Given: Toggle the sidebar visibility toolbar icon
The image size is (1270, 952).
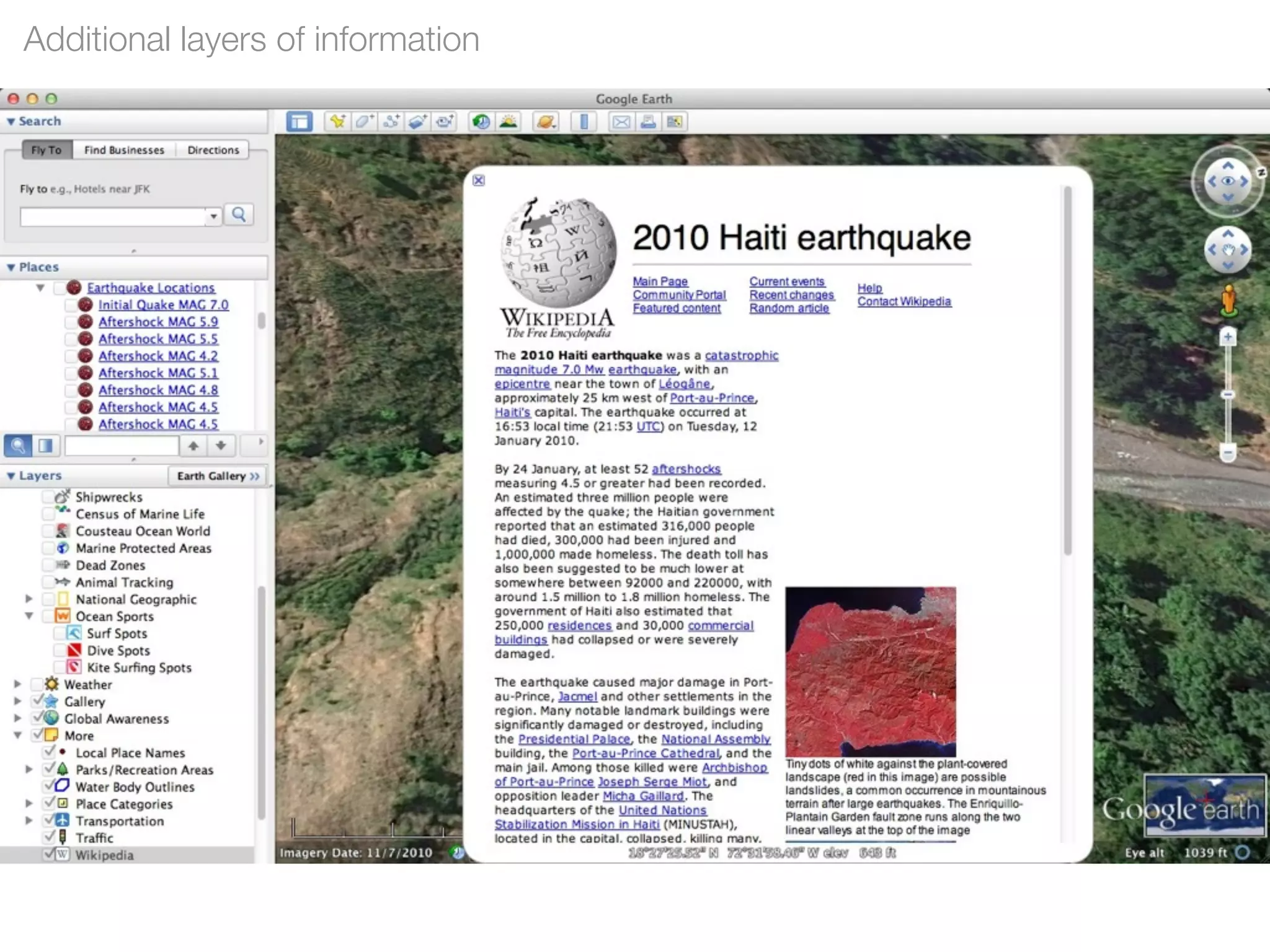Looking at the screenshot, I should (300, 121).
